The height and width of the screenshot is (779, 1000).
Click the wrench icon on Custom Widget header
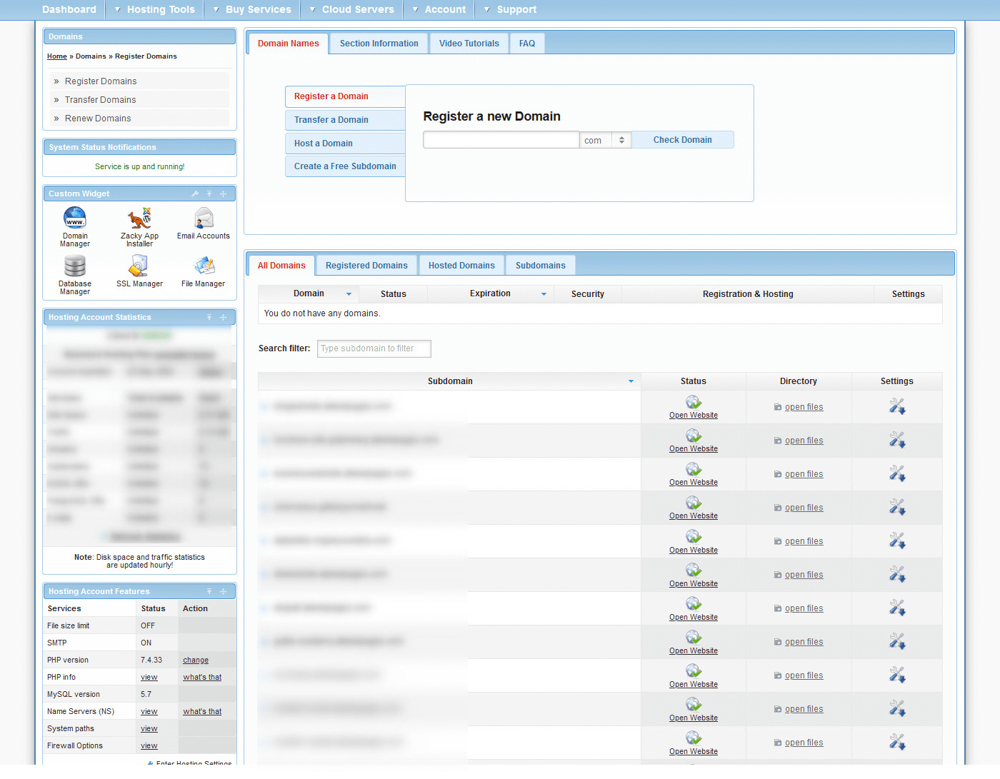[196, 193]
